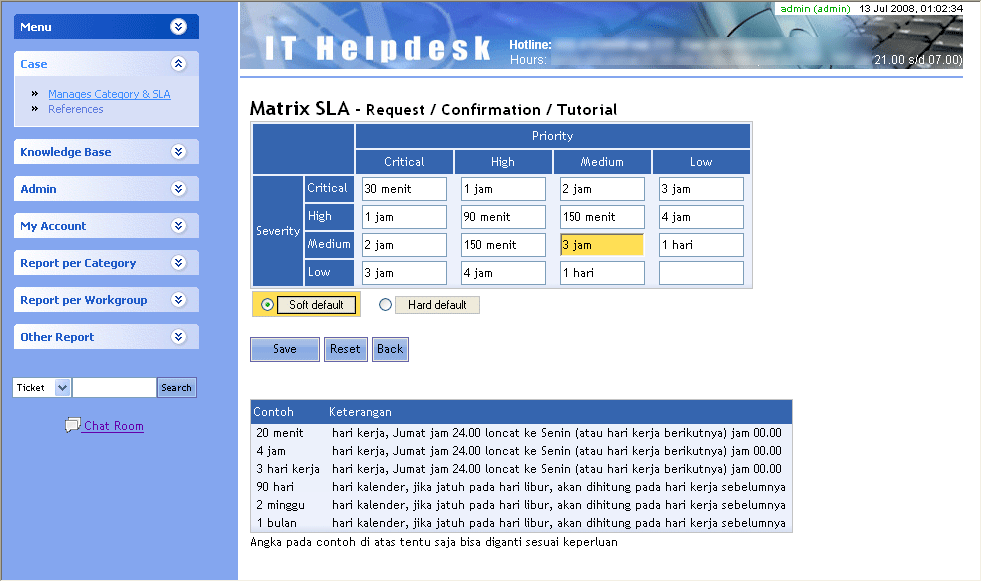
Task: Select the Soft default radio button
Action: [267, 305]
